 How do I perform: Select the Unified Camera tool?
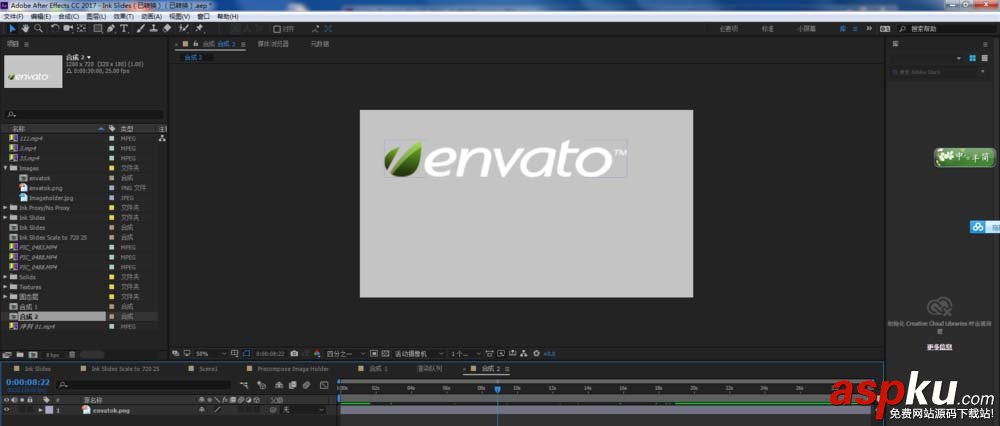(x=68, y=29)
